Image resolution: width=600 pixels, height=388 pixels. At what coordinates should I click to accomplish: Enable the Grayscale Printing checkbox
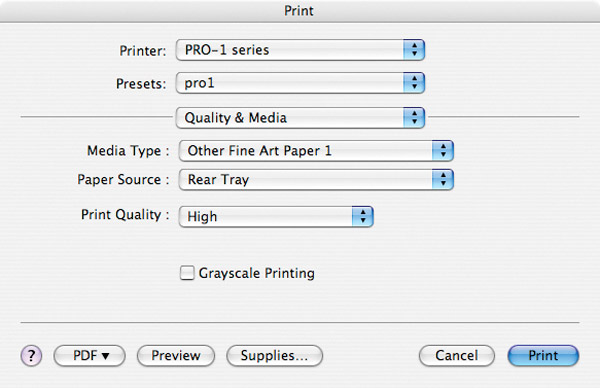click(x=187, y=273)
